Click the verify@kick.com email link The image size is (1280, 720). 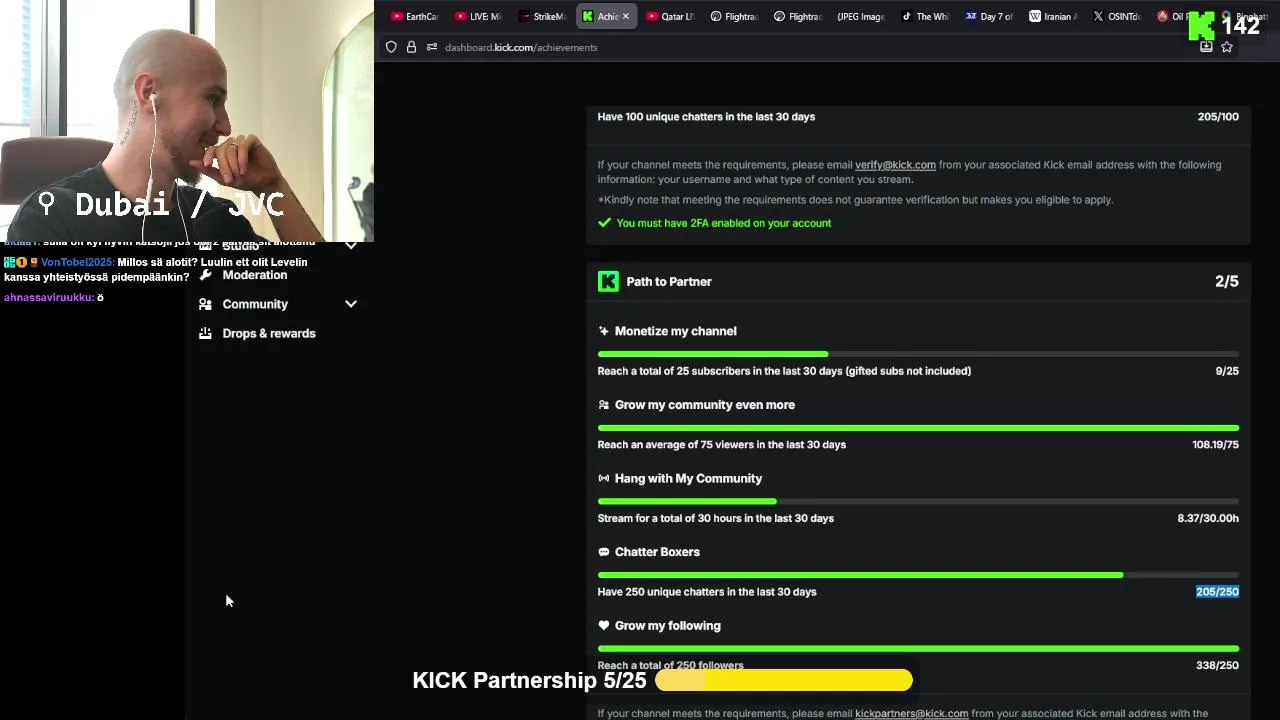point(895,165)
